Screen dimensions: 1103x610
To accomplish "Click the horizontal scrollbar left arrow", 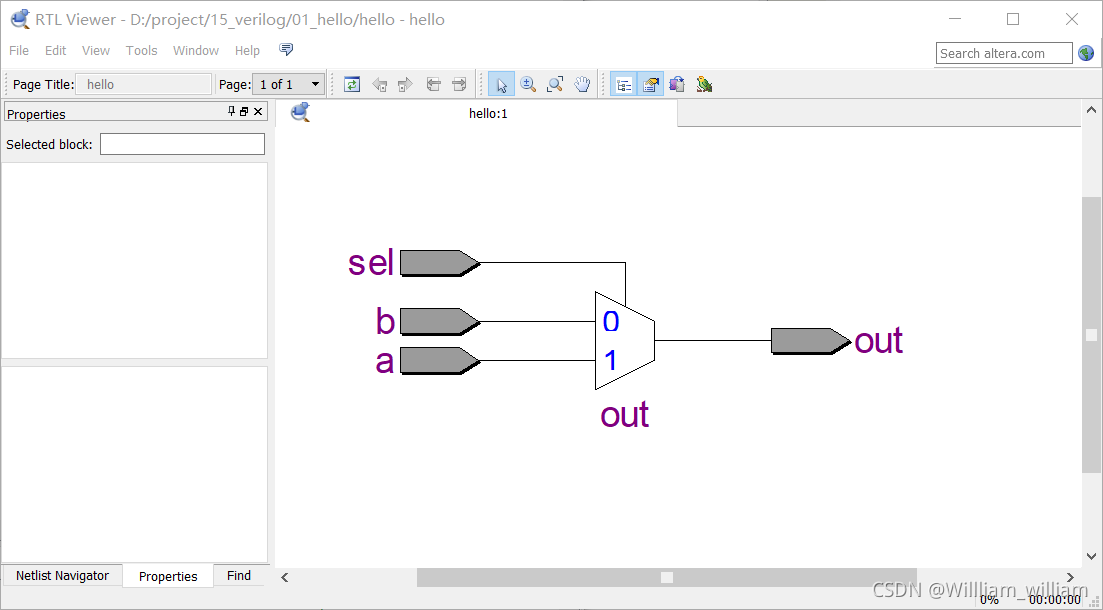I will 285,578.
